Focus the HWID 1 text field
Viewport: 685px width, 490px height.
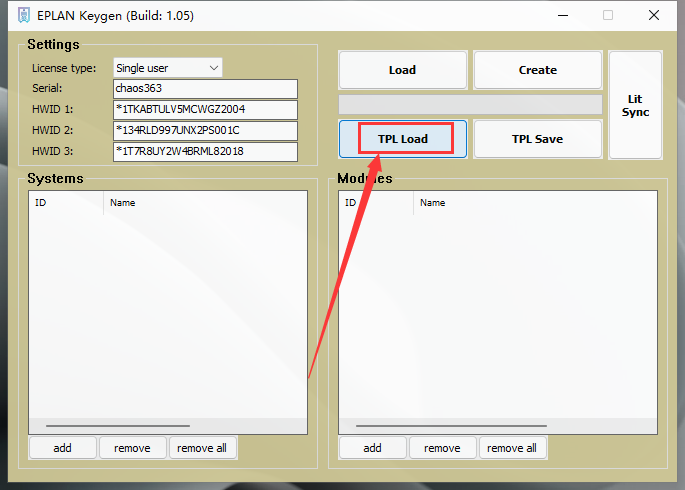(205, 110)
